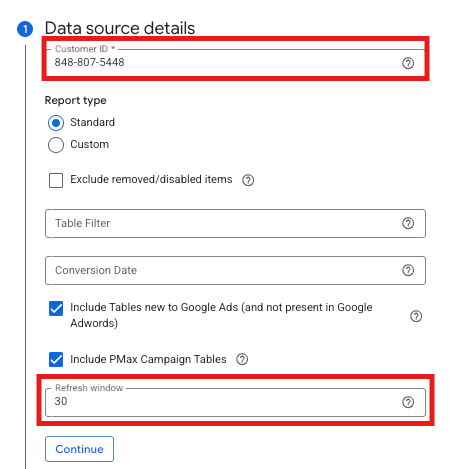Click the Conversion Date help icon

pyautogui.click(x=408, y=270)
